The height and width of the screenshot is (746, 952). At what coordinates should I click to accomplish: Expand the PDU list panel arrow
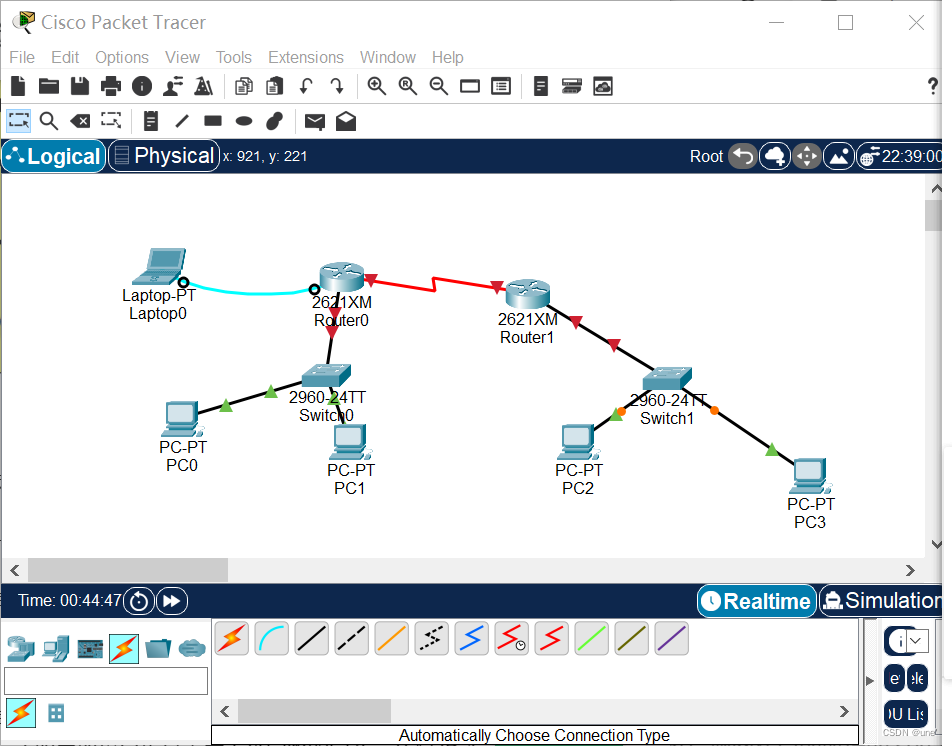point(870,680)
